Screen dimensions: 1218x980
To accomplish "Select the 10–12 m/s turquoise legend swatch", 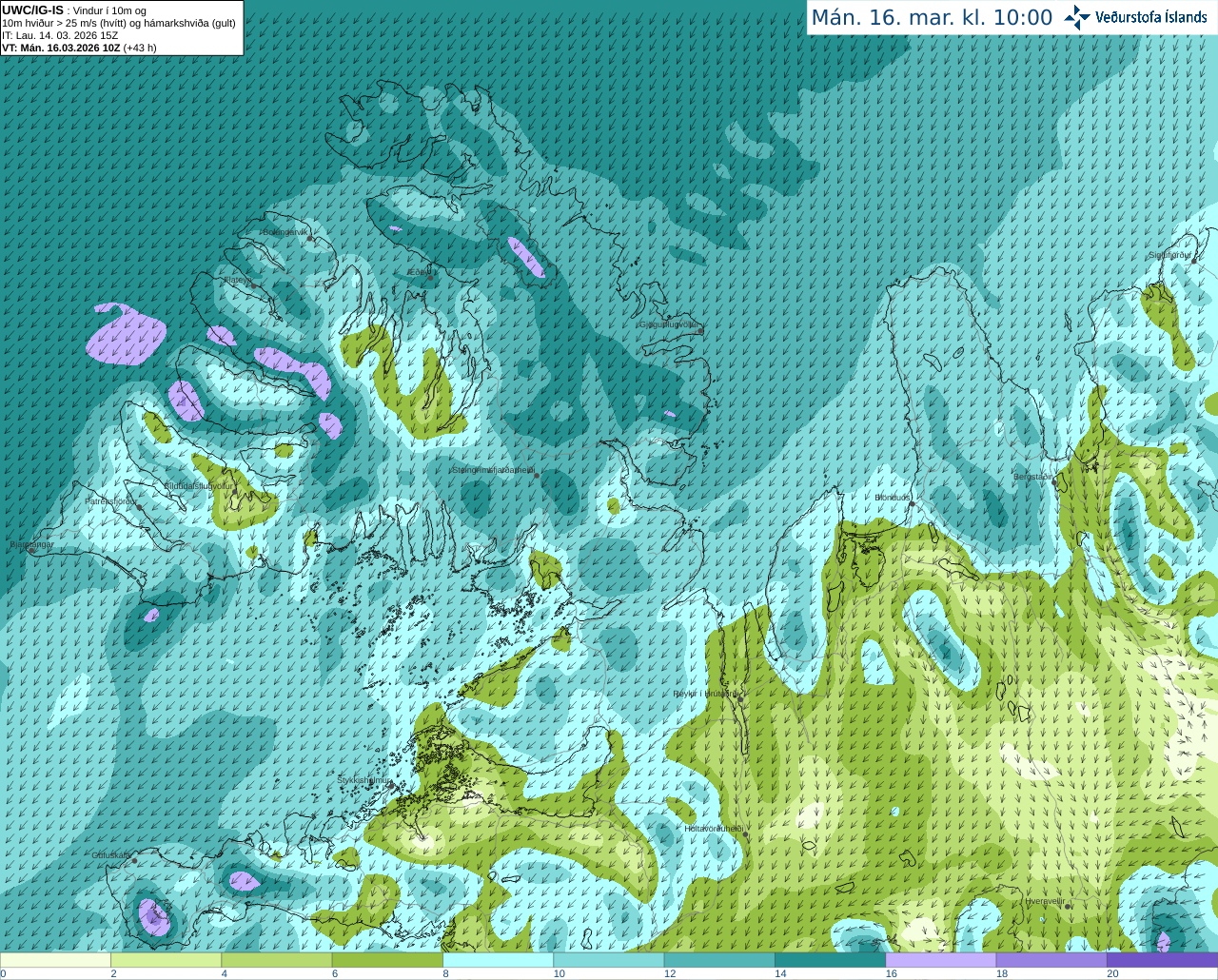I will (x=609, y=960).
